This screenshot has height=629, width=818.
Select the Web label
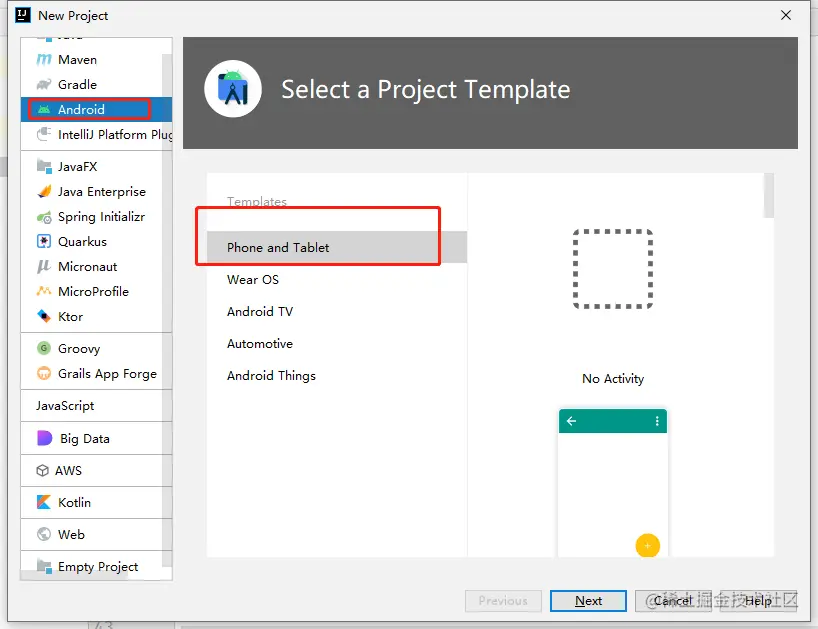coord(71,534)
